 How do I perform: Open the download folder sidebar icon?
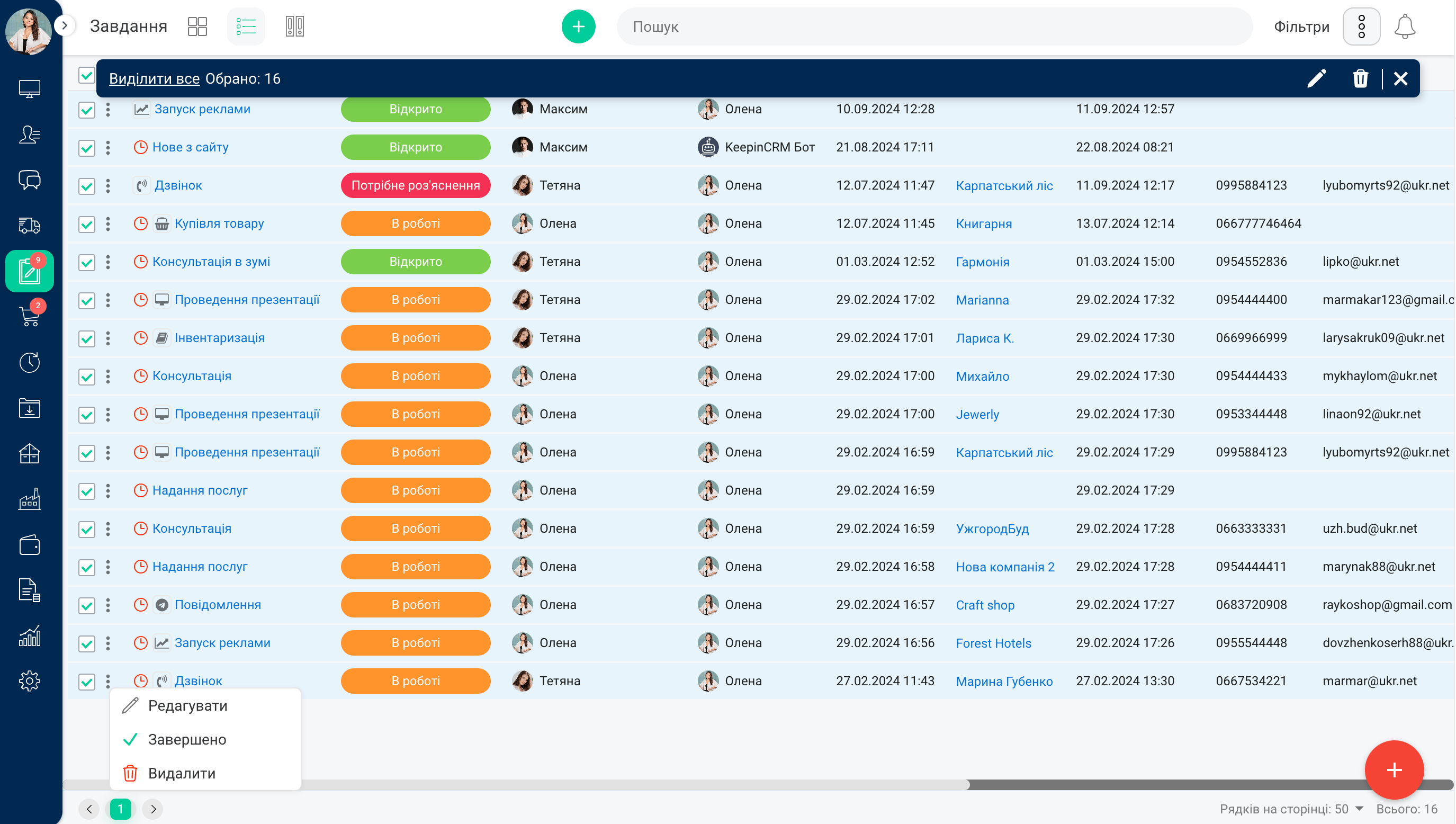pyautogui.click(x=30, y=408)
